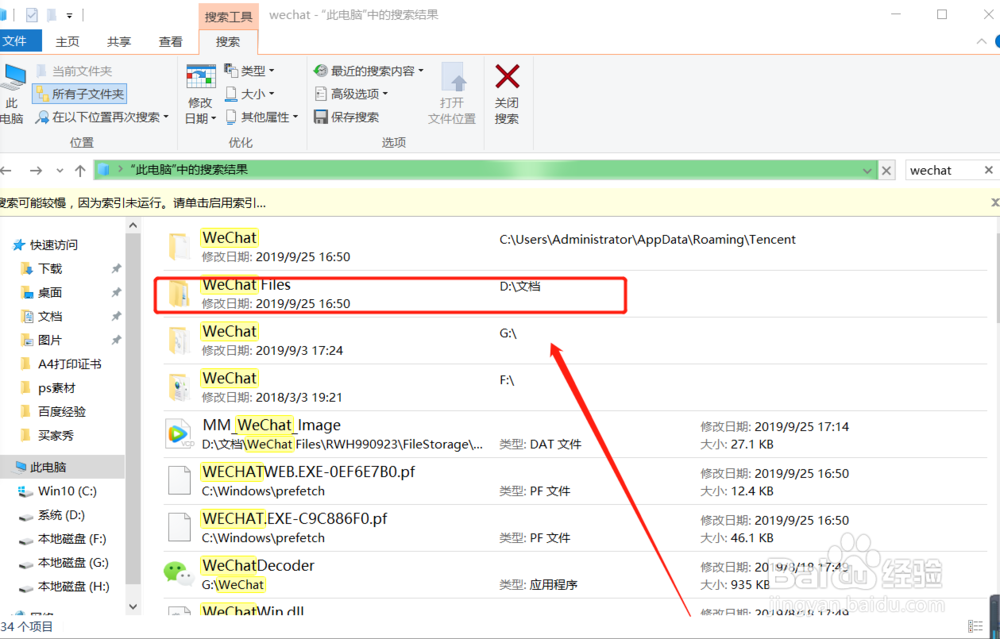Open the 文件 menu
The height and width of the screenshot is (639, 1000).
pos(20,41)
